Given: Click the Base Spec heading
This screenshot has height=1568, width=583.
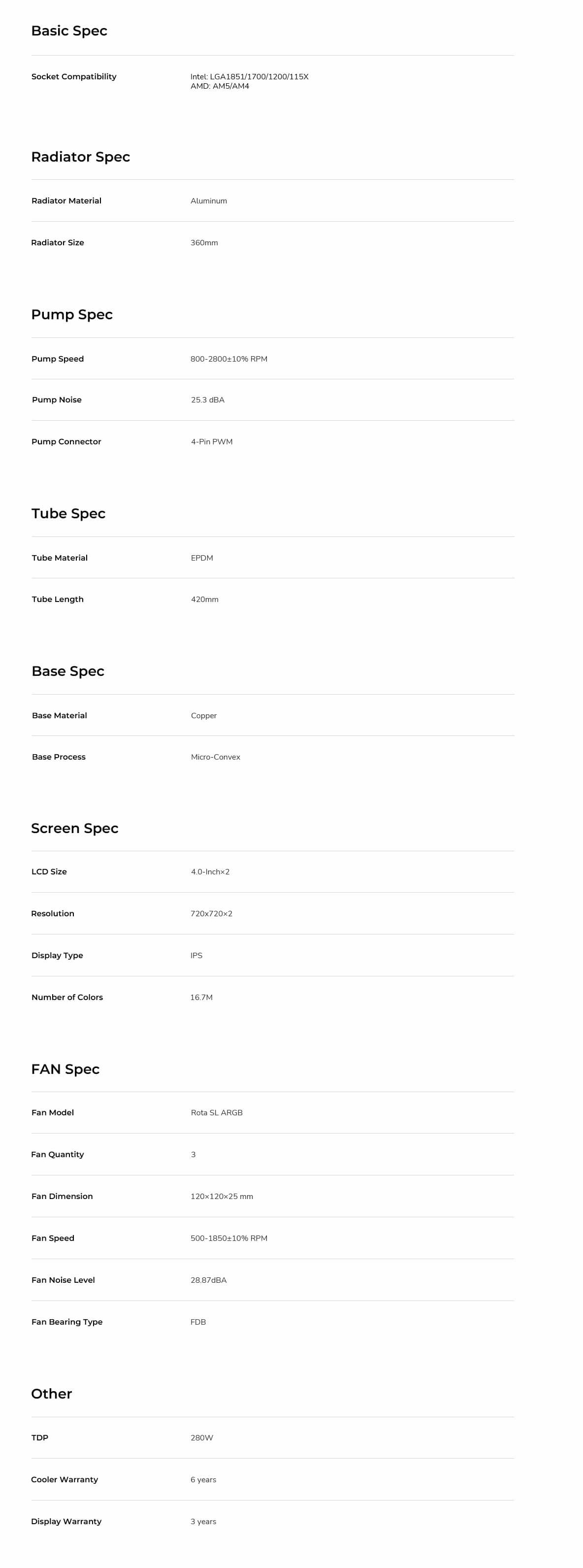Looking at the screenshot, I should tap(67, 671).
